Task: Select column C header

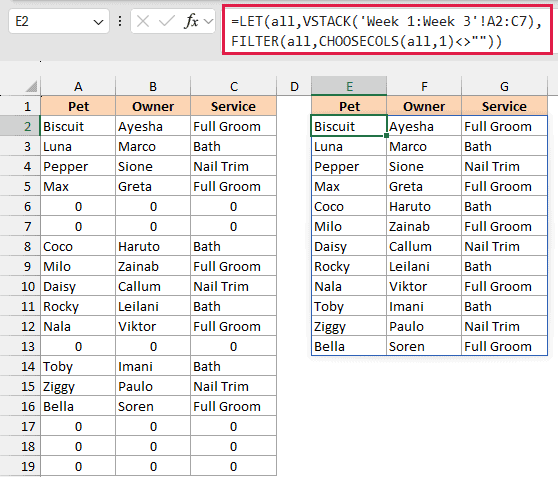Action: pos(233,87)
